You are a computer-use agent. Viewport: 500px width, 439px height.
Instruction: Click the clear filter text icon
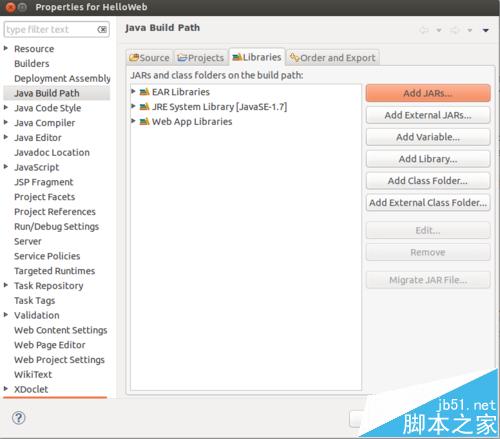pos(102,29)
